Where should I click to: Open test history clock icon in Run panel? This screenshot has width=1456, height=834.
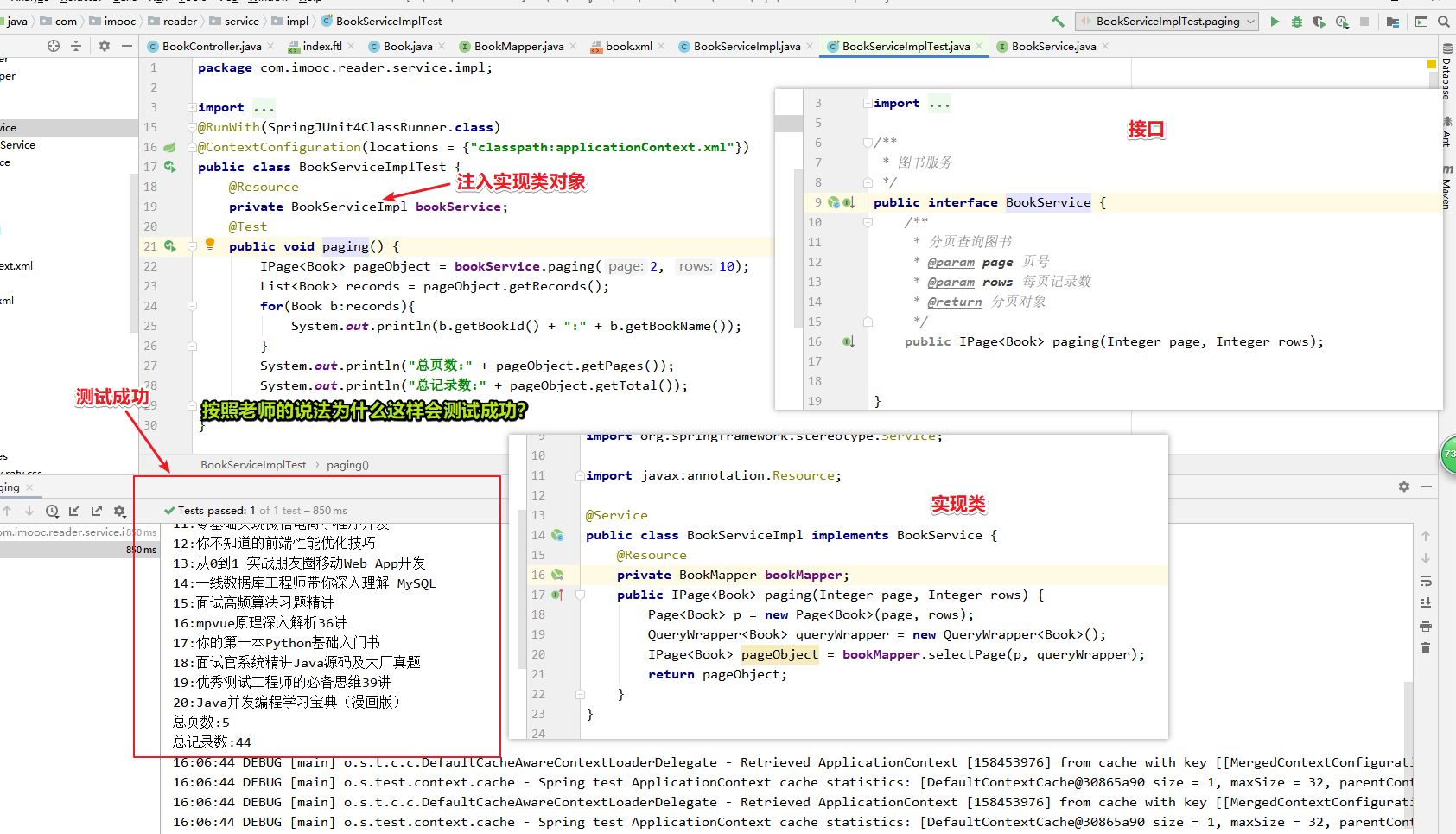pos(52,511)
